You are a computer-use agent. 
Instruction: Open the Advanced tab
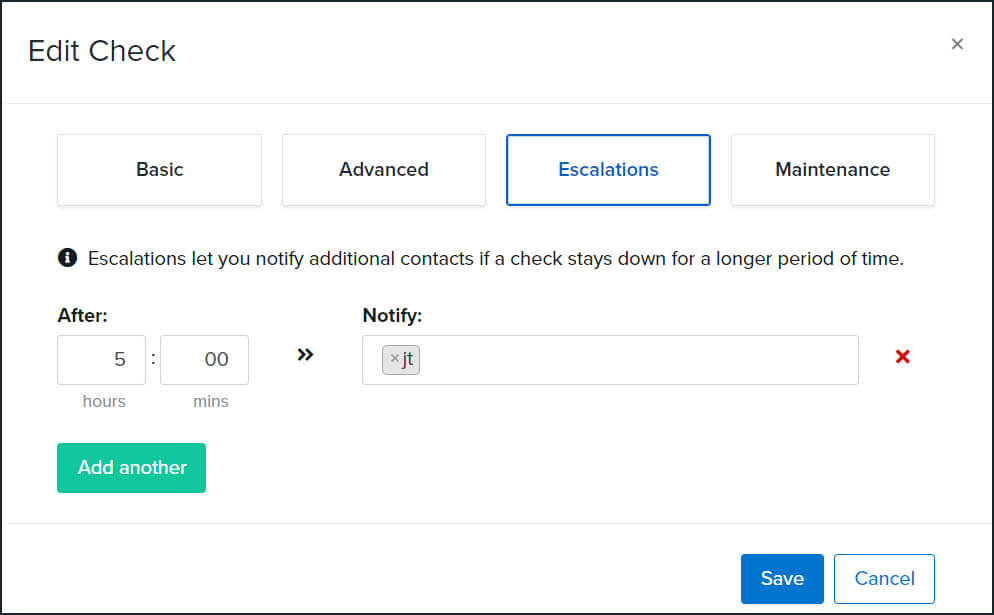(x=384, y=169)
